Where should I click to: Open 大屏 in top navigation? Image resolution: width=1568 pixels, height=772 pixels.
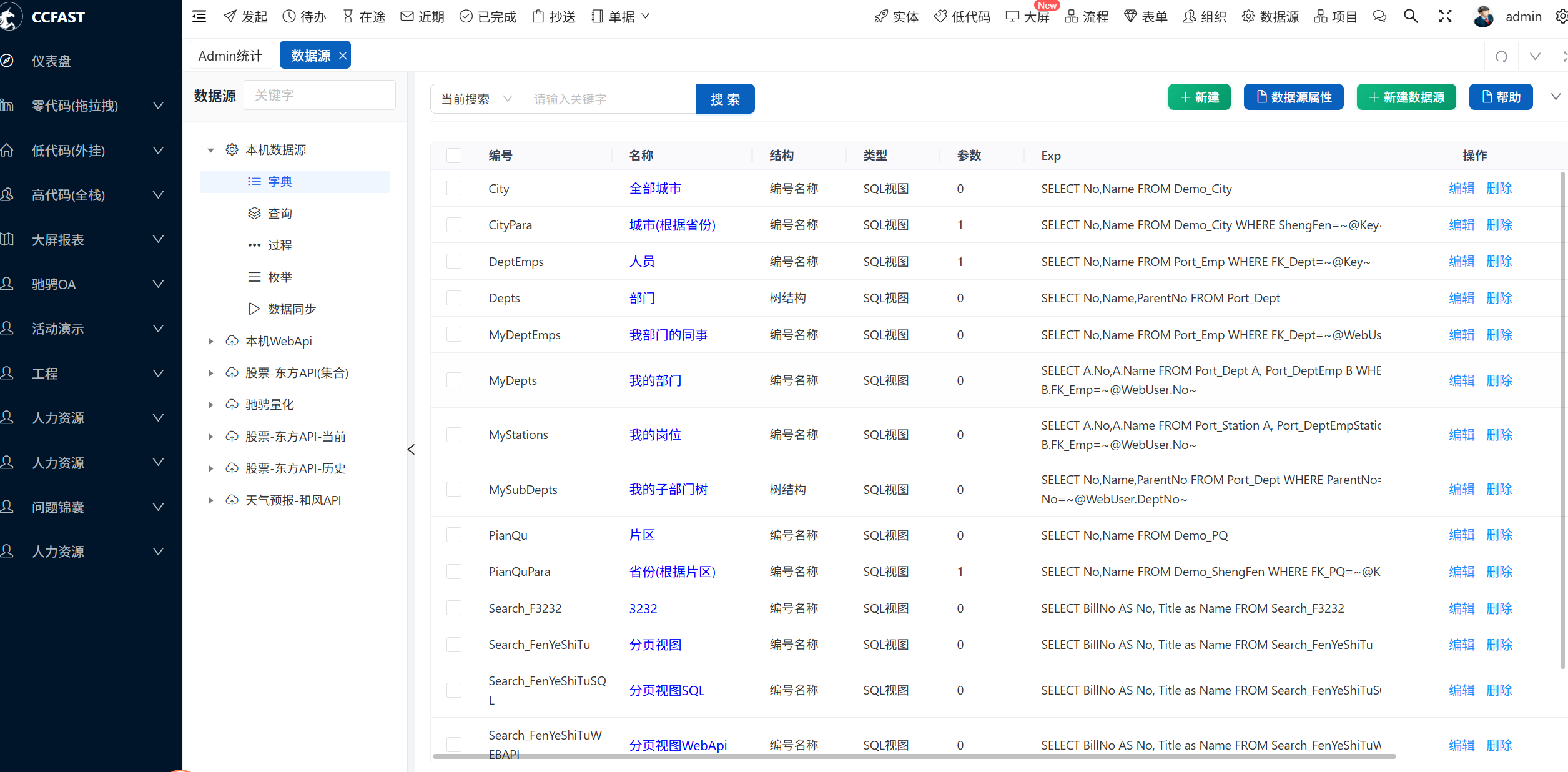(1027, 17)
